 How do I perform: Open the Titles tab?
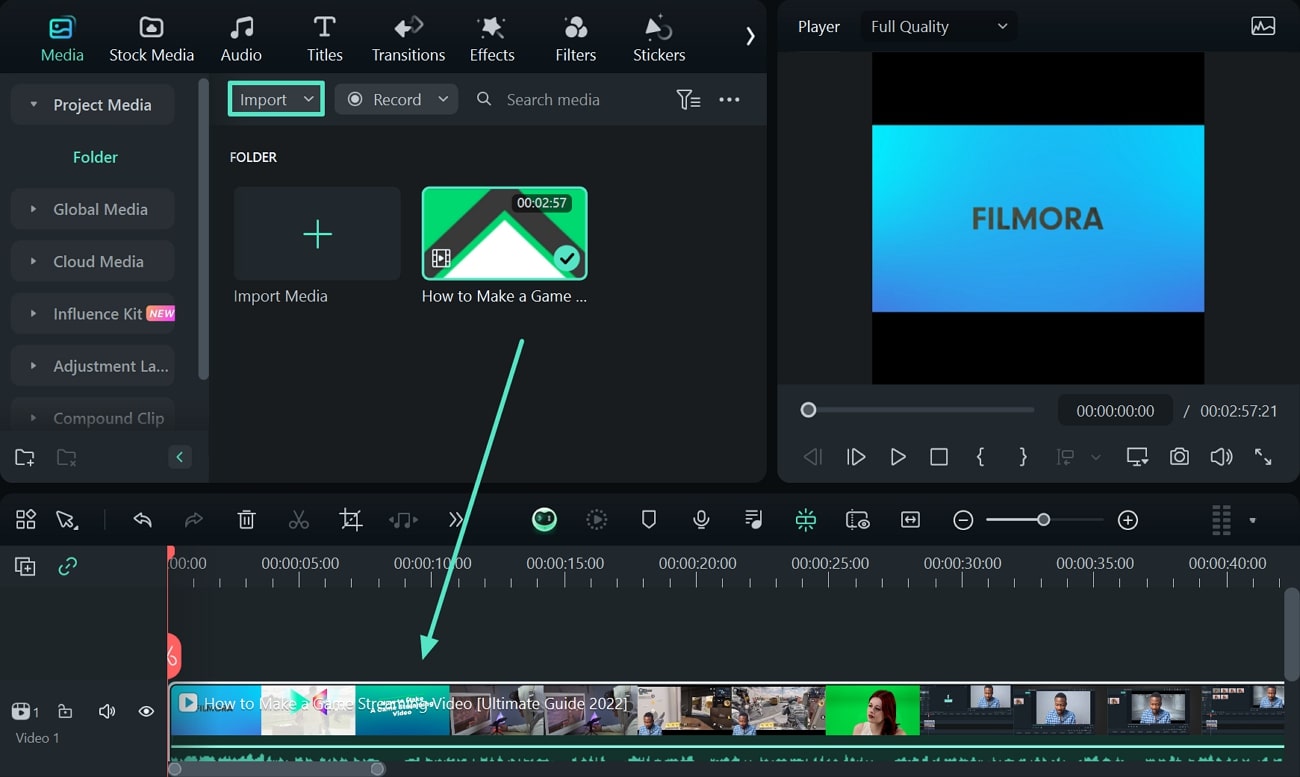tap(324, 40)
